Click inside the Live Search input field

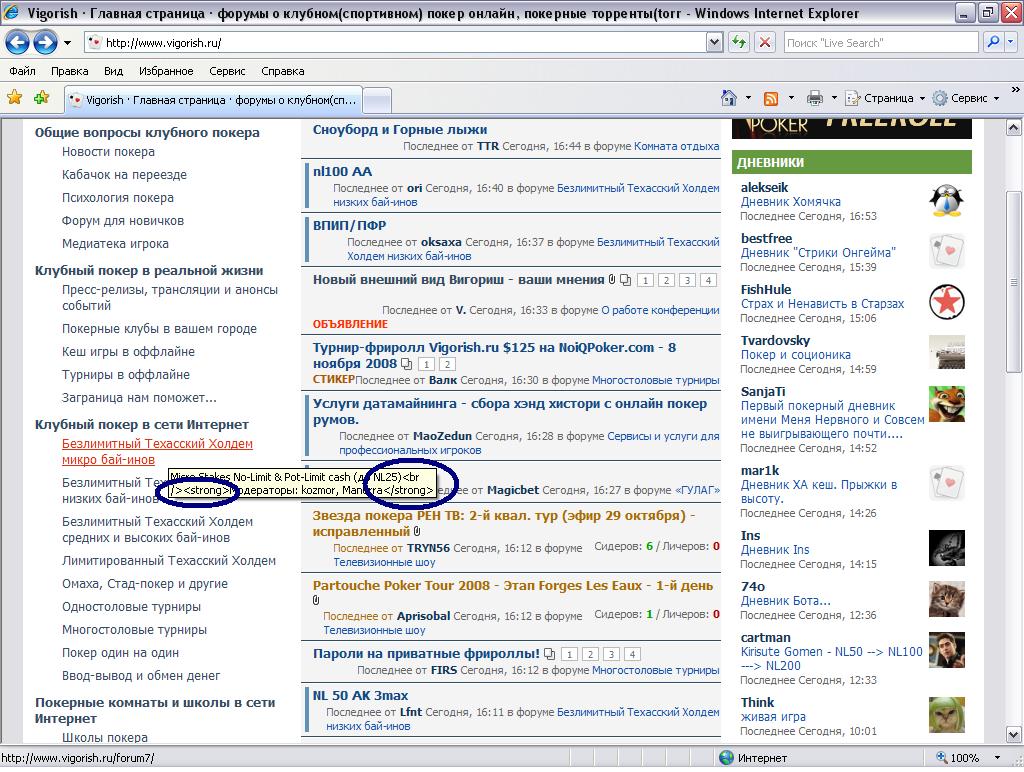coord(878,43)
